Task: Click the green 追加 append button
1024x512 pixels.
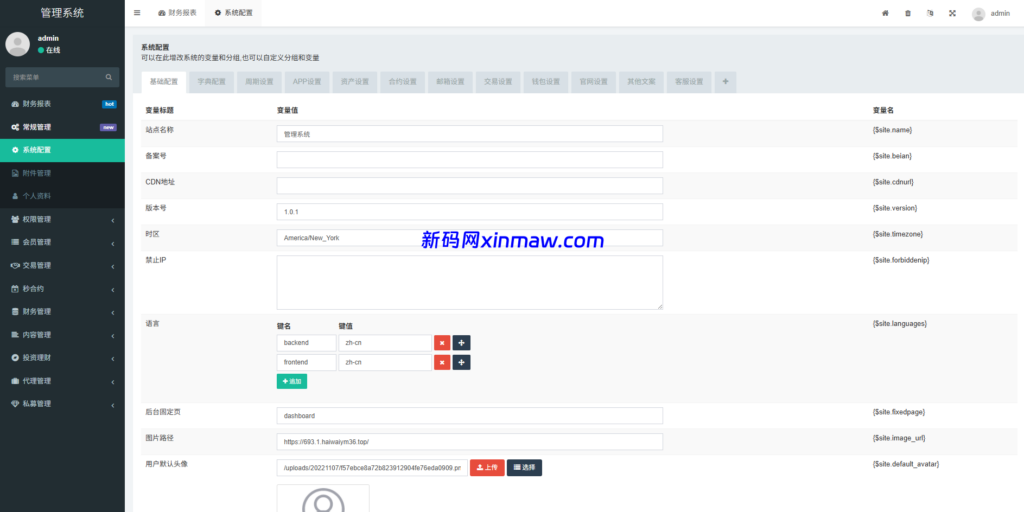Action: [292, 381]
